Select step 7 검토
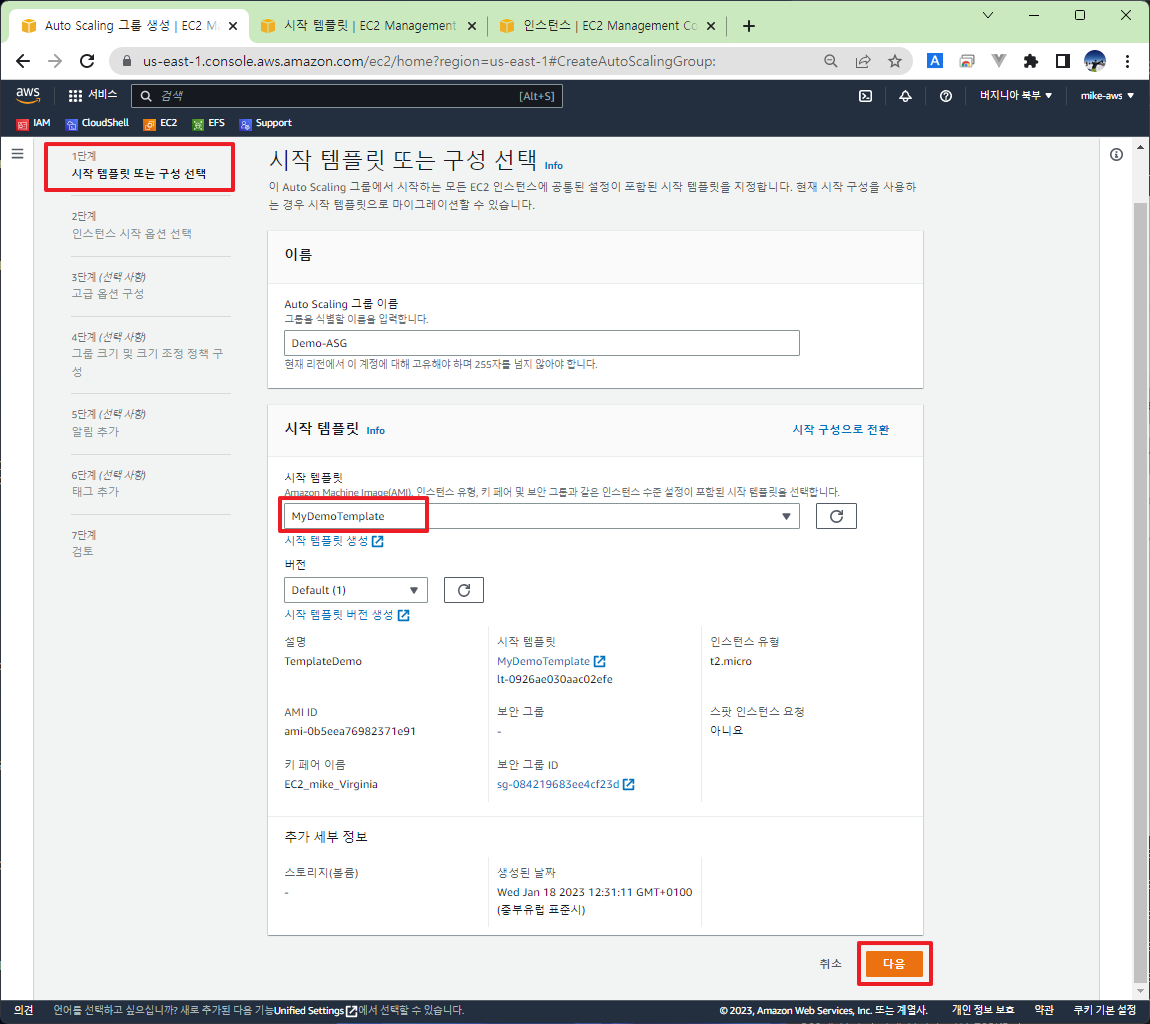This screenshot has width=1150, height=1024. click(82, 551)
